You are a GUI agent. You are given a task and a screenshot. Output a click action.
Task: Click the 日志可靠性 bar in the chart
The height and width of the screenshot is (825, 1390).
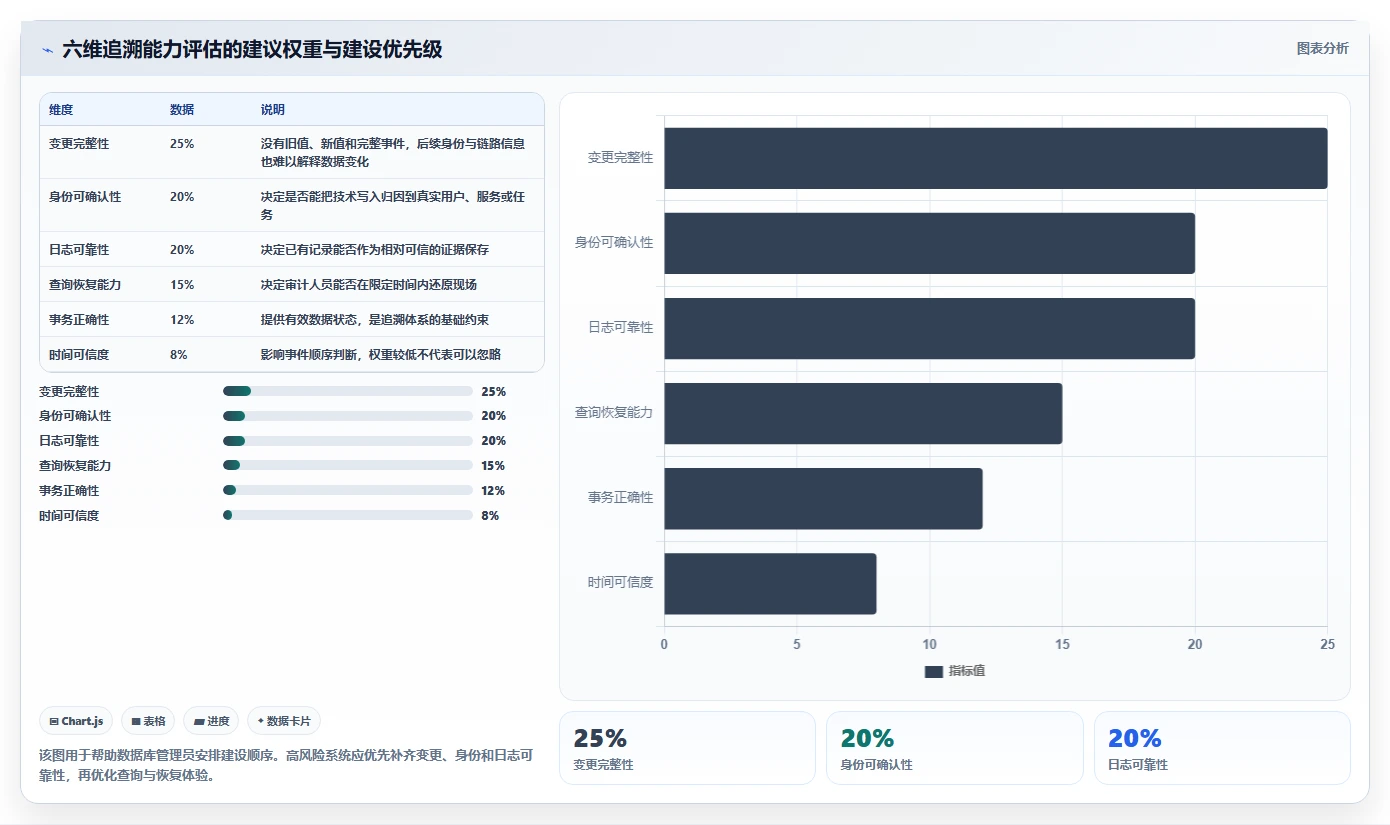[x=930, y=328]
